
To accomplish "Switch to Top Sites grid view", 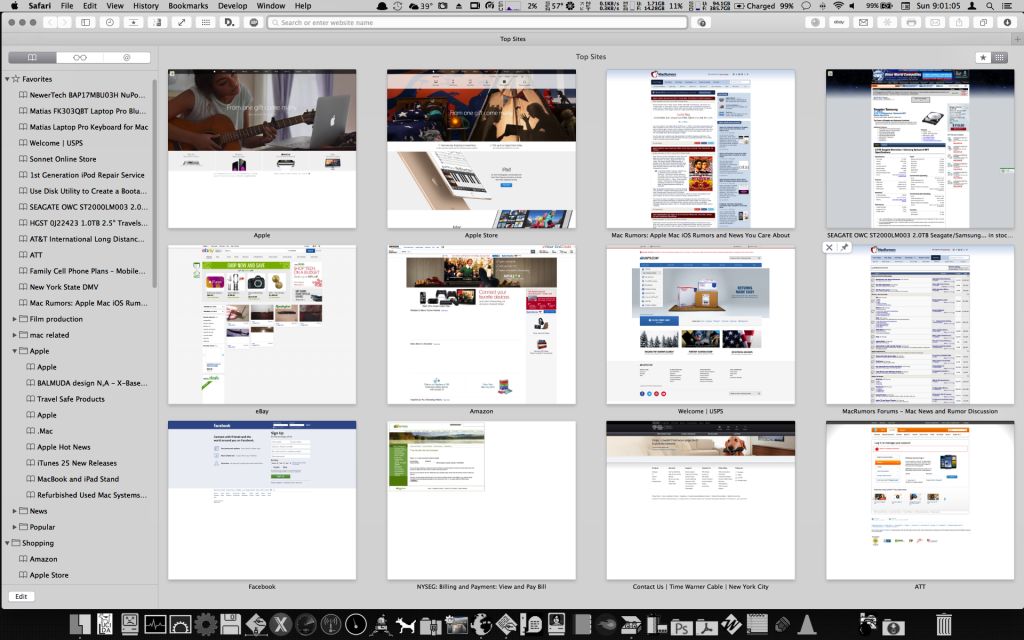I will coord(999,57).
